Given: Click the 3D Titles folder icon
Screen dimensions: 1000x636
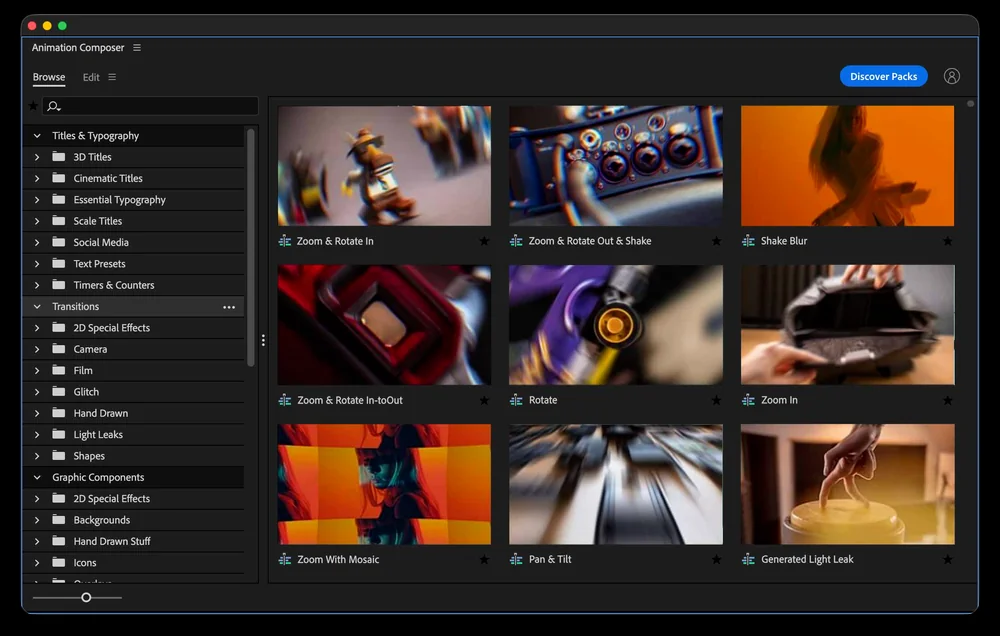Looking at the screenshot, I should coord(59,157).
